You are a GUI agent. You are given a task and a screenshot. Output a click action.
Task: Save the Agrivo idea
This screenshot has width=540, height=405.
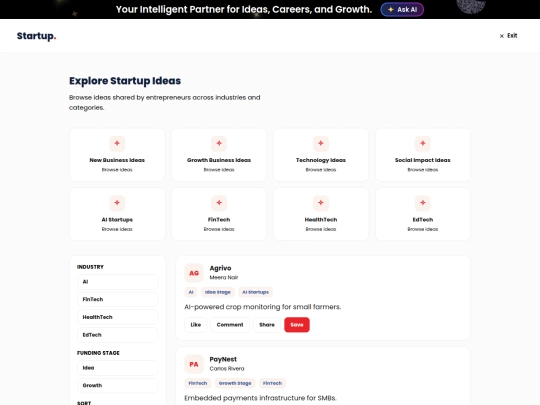tap(297, 325)
